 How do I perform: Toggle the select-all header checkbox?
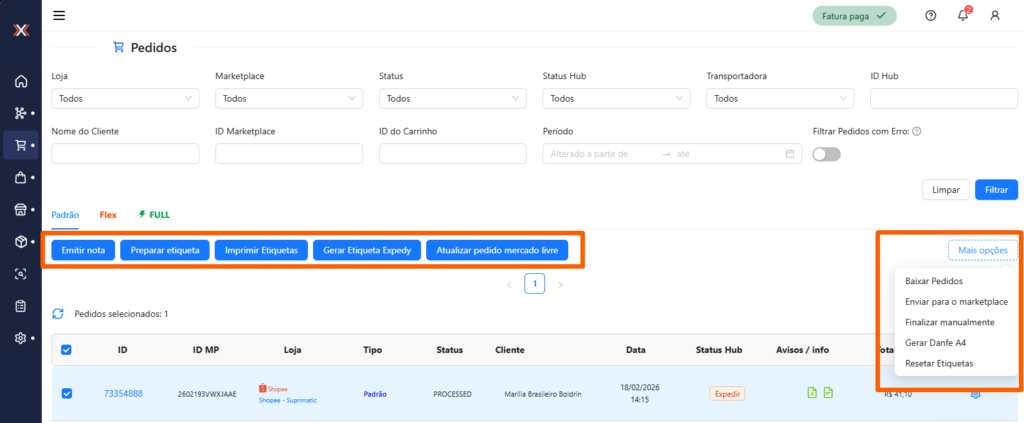point(67,350)
